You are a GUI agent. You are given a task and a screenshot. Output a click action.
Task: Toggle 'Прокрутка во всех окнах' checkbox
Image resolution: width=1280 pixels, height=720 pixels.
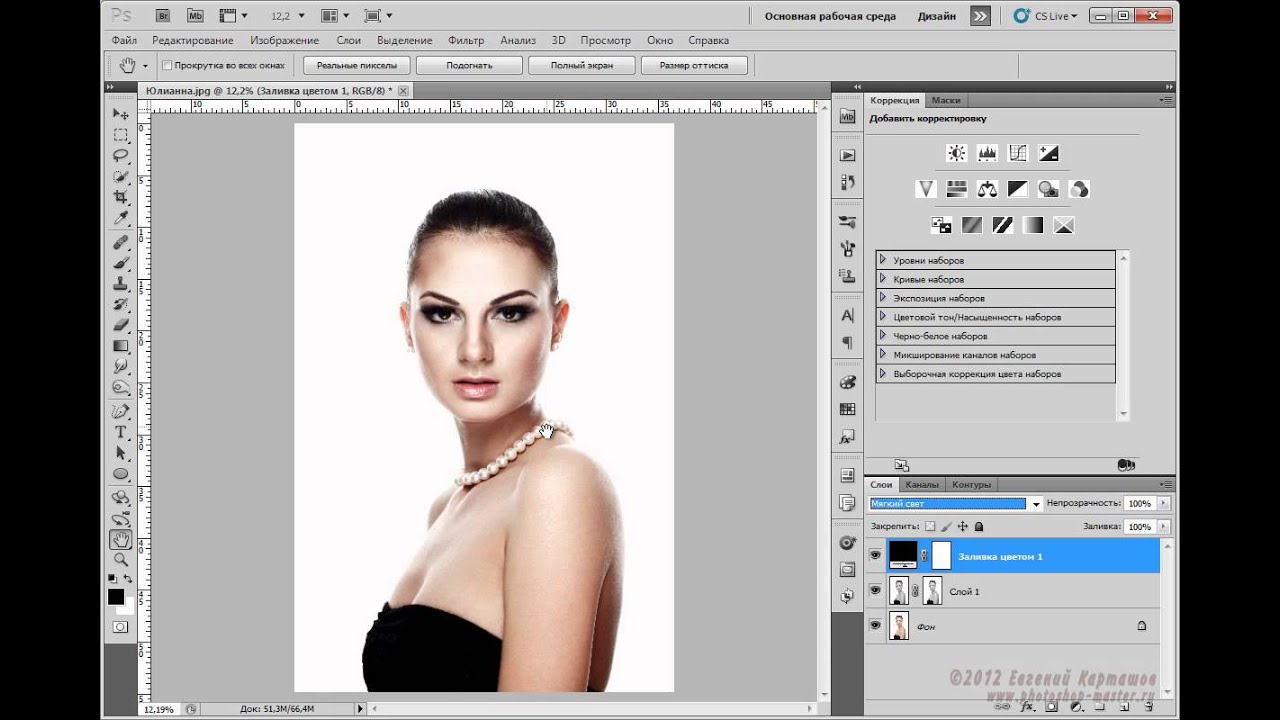167,65
